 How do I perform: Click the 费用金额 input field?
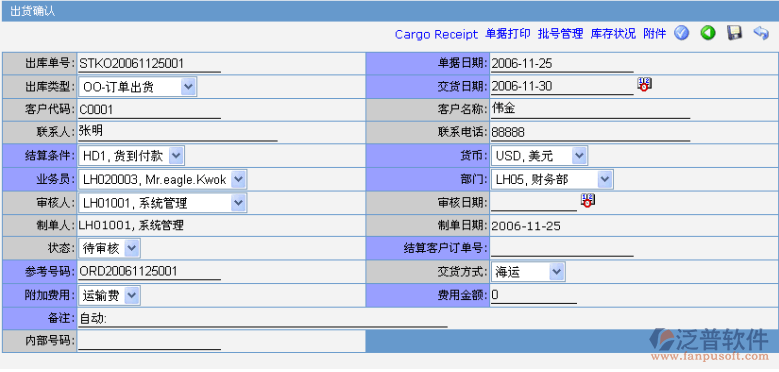click(x=534, y=295)
